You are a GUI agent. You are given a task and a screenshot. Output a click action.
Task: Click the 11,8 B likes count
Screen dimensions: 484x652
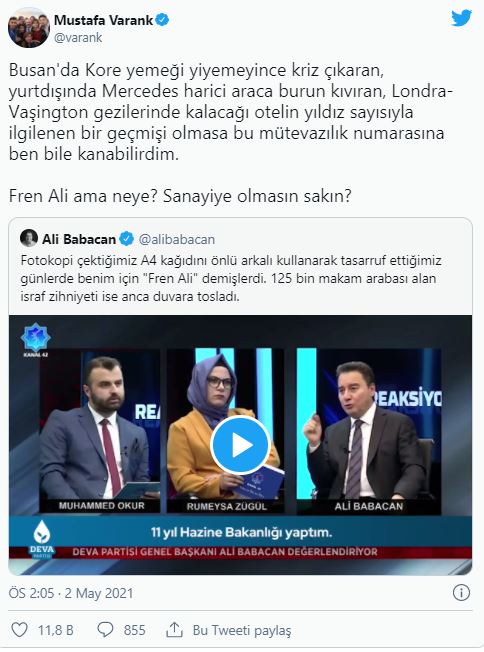point(56,630)
